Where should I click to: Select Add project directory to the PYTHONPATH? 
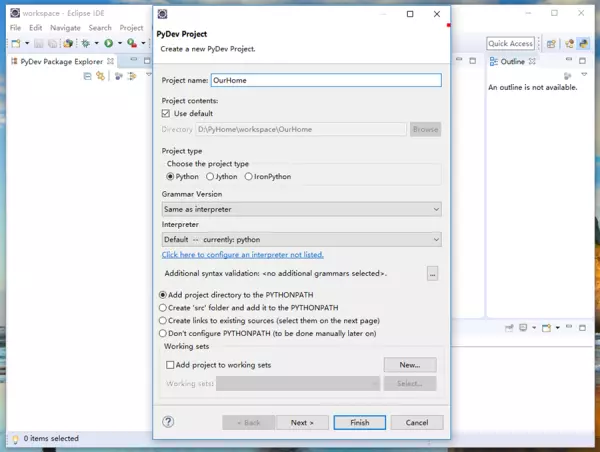163,295
